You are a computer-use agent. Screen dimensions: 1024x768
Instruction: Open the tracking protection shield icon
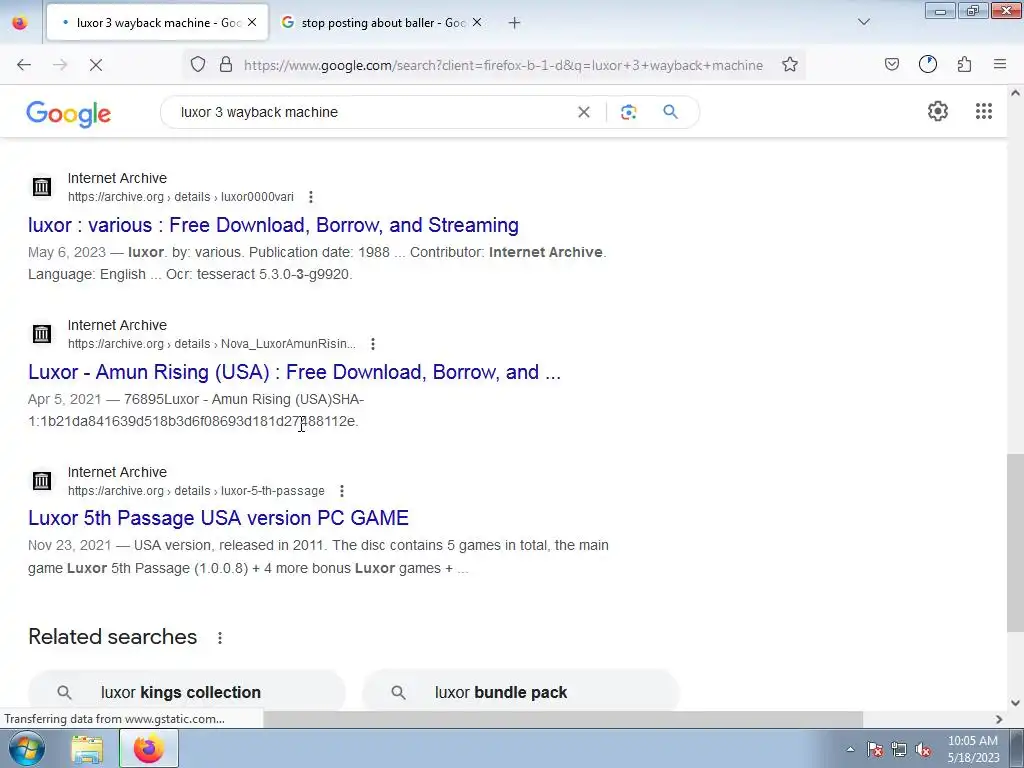[198, 64]
